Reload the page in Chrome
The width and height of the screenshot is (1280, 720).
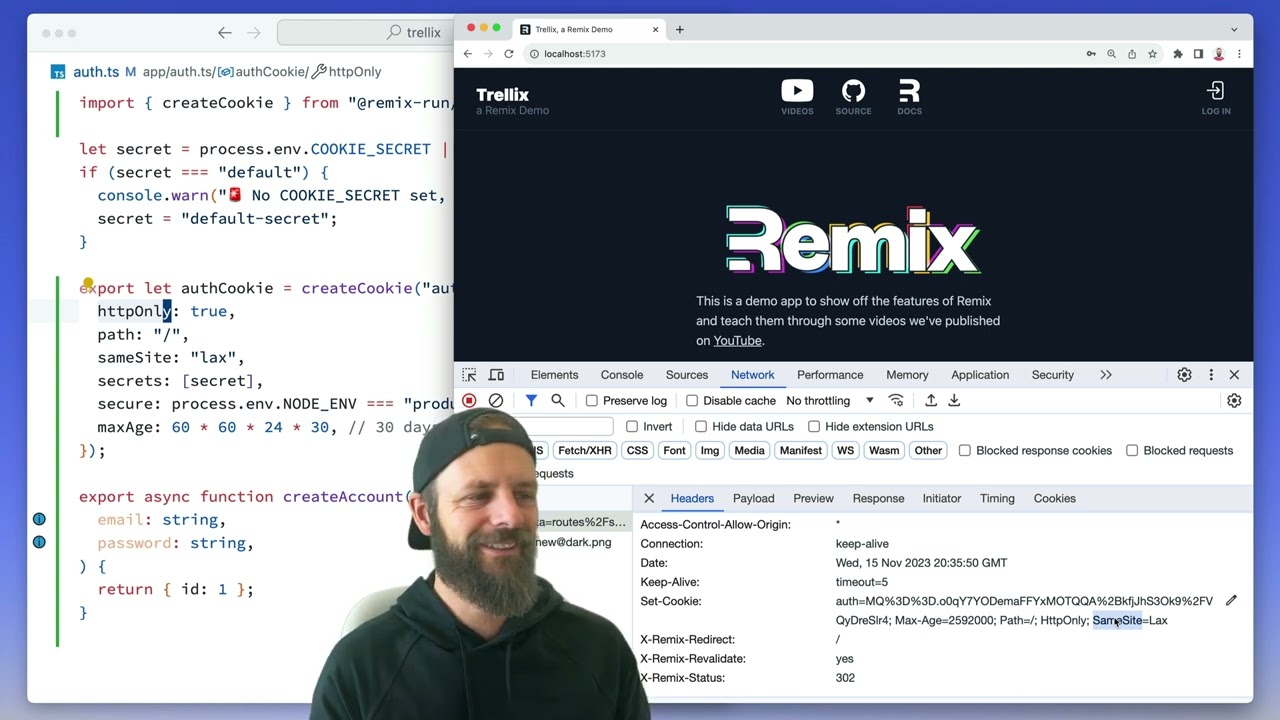point(509,54)
